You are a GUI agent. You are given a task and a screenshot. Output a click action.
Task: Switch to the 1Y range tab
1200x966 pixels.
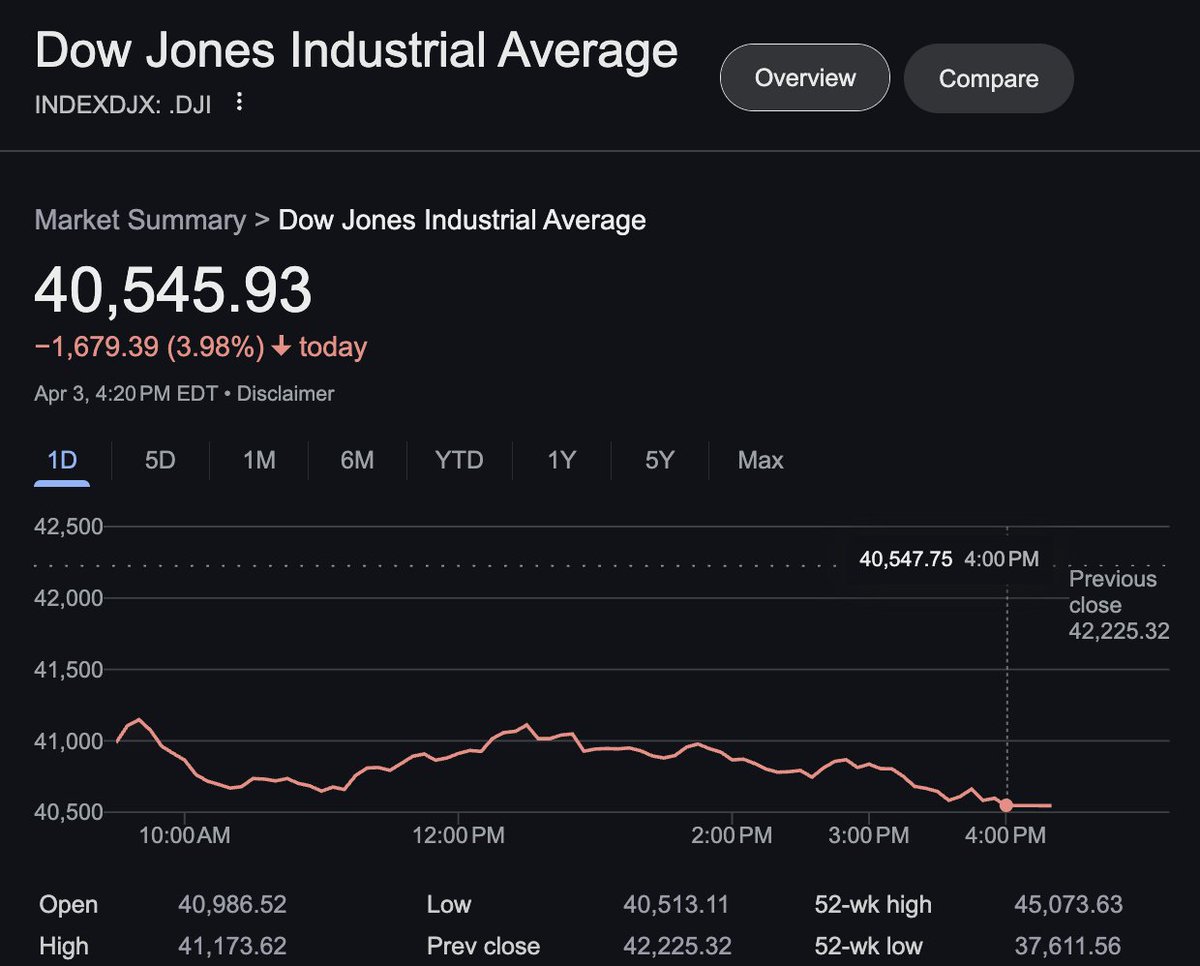(x=562, y=461)
